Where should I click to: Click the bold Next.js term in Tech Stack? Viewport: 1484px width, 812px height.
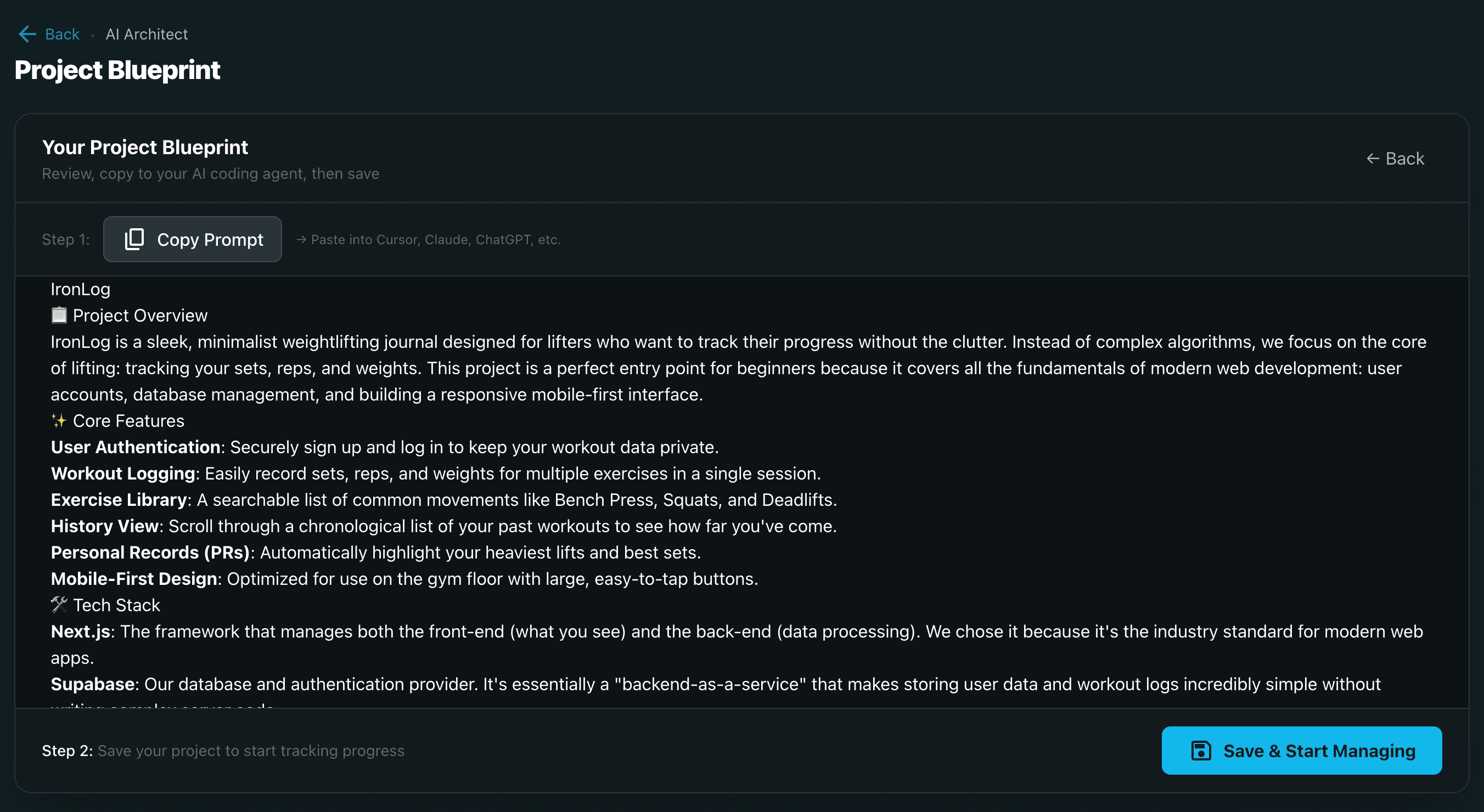tap(80, 631)
